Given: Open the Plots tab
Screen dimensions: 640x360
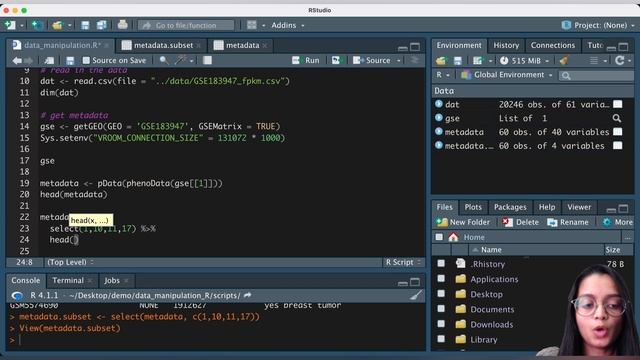Looking at the screenshot, I should coord(473,207).
